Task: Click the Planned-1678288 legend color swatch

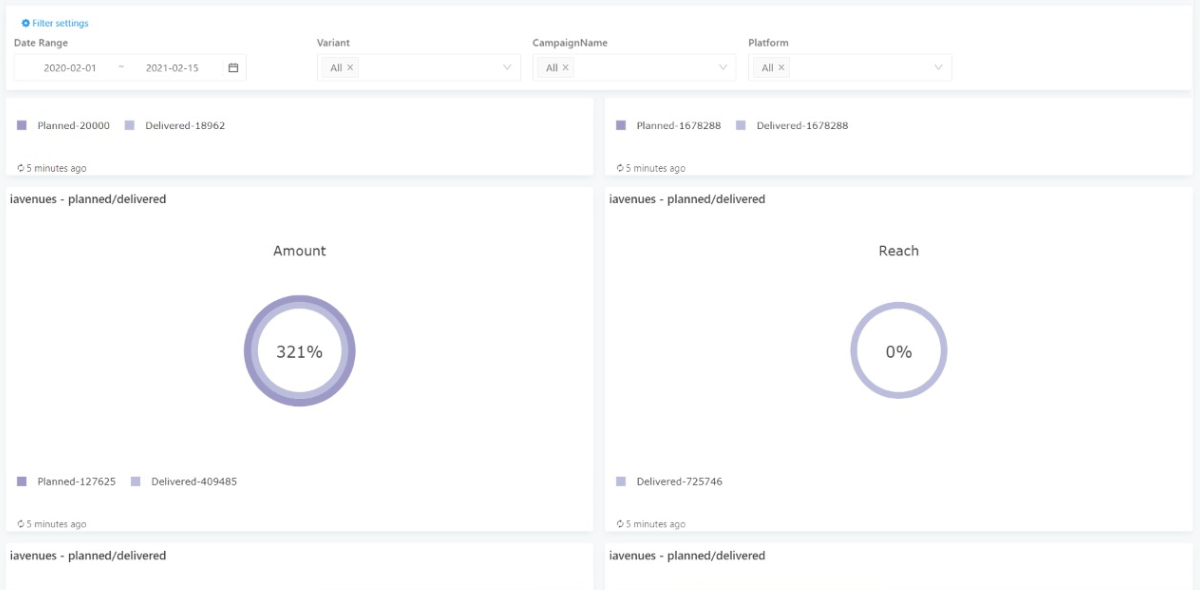Action: click(x=621, y=126)
